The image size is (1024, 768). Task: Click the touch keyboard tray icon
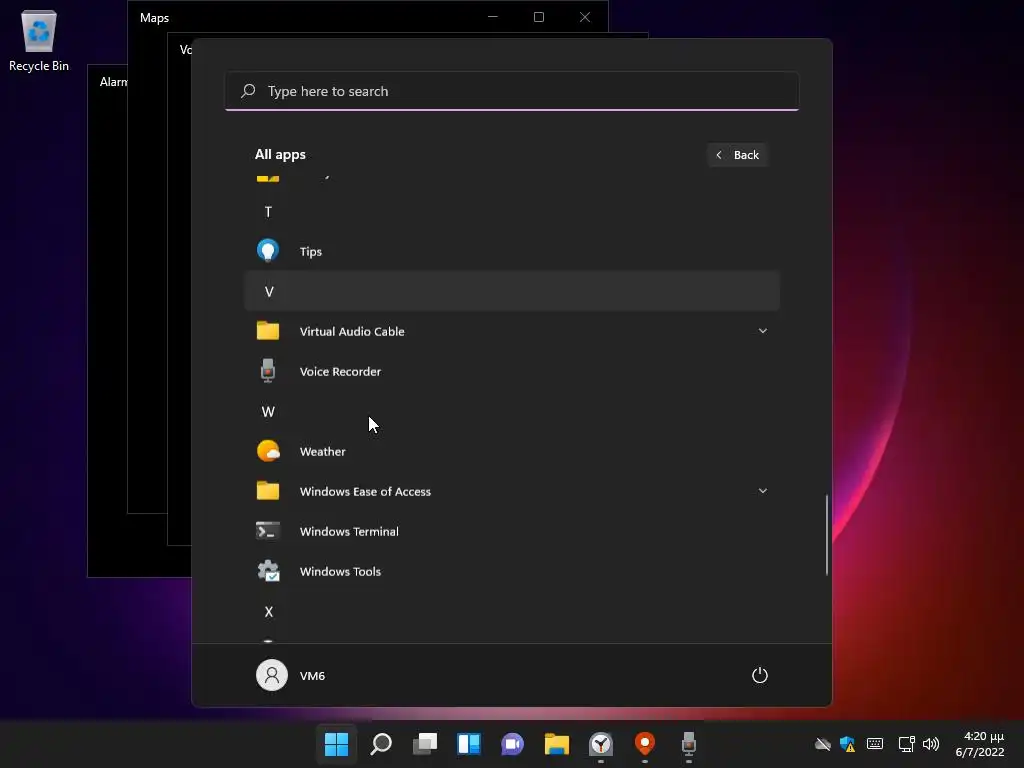[x=875, y=744]
